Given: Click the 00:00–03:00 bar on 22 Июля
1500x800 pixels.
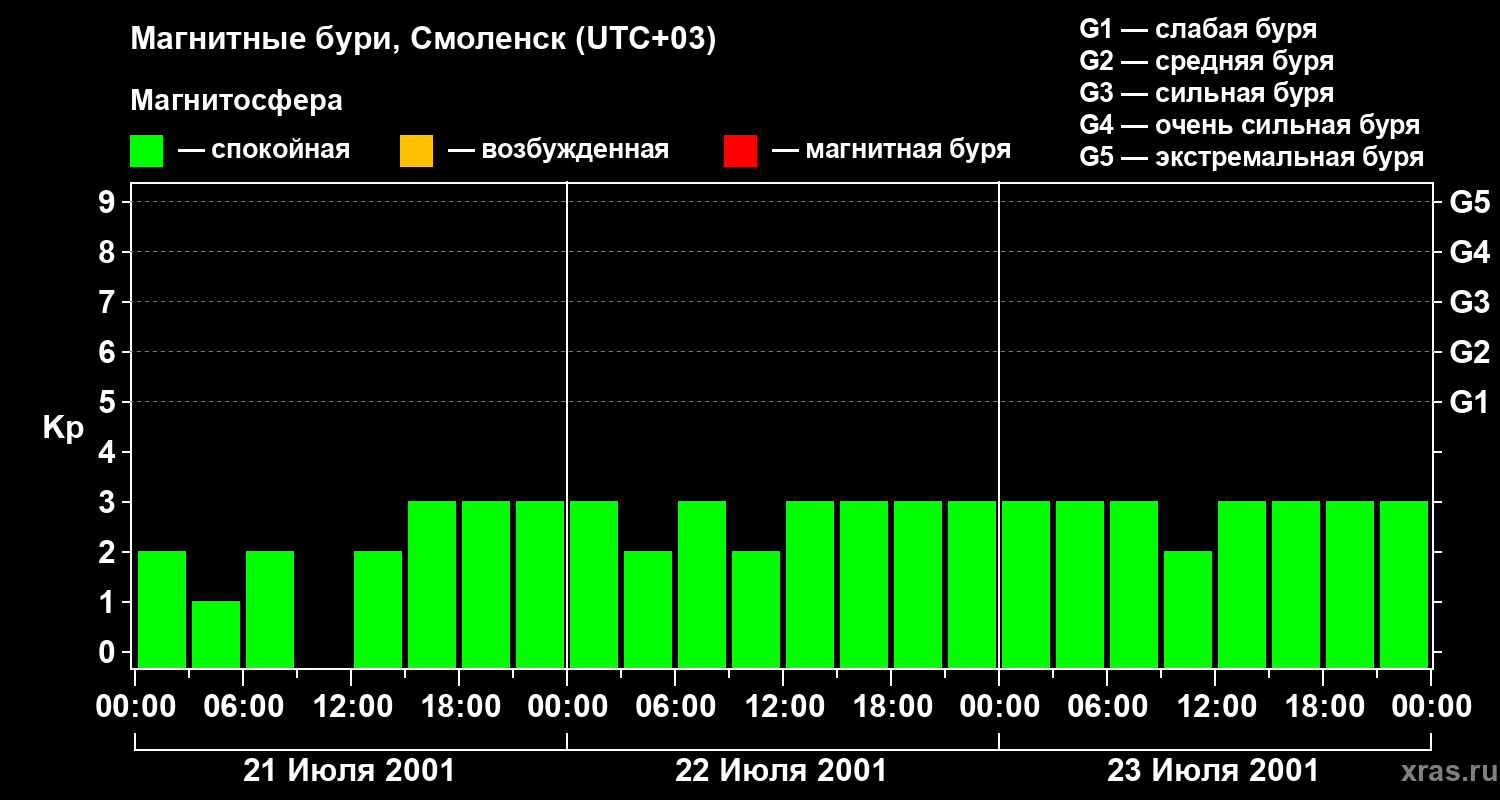Looking at the screenshot, I should (x=594, y=584).
